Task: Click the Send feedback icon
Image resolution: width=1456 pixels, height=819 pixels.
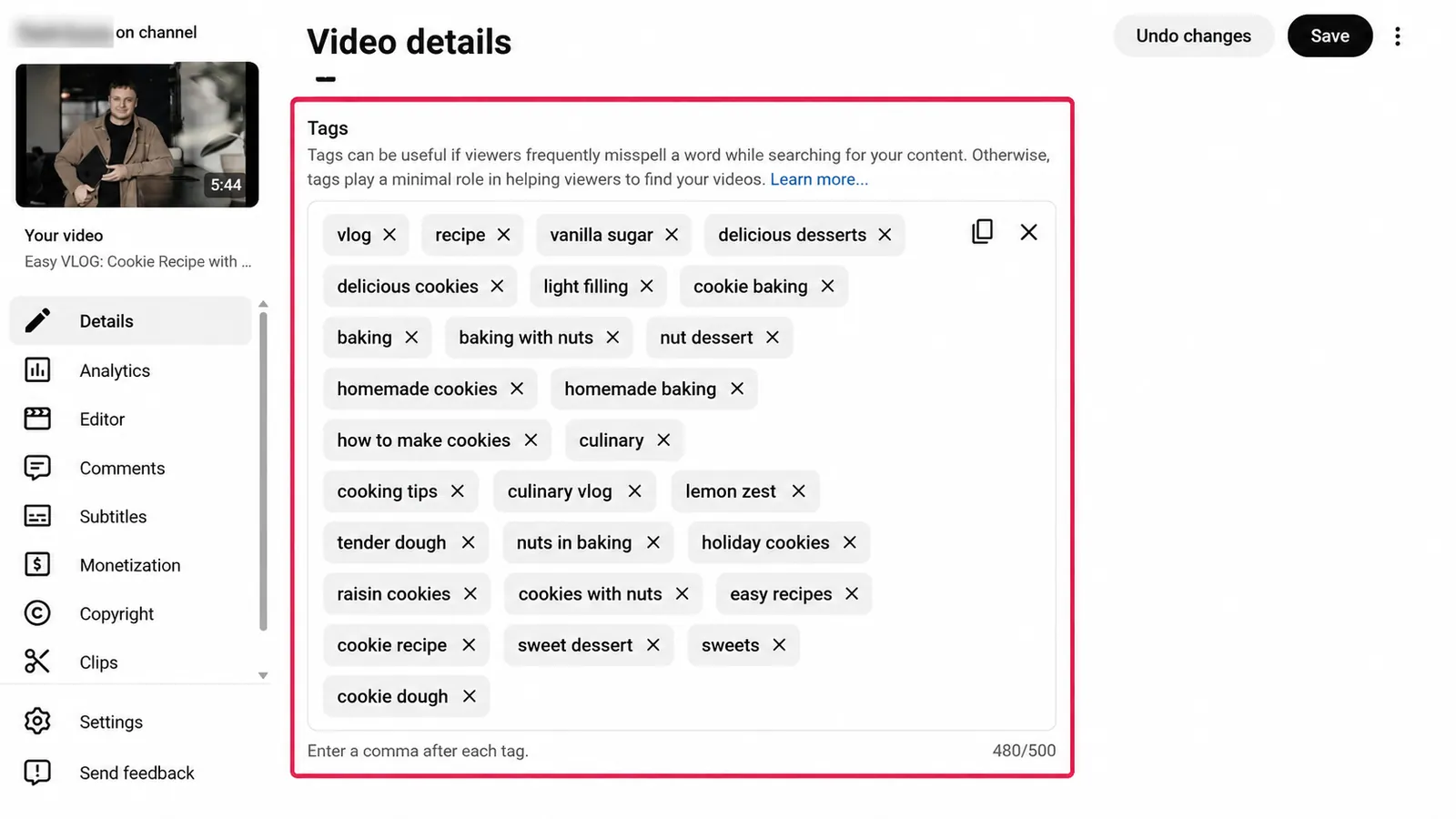Action: (x=37, y=773)
